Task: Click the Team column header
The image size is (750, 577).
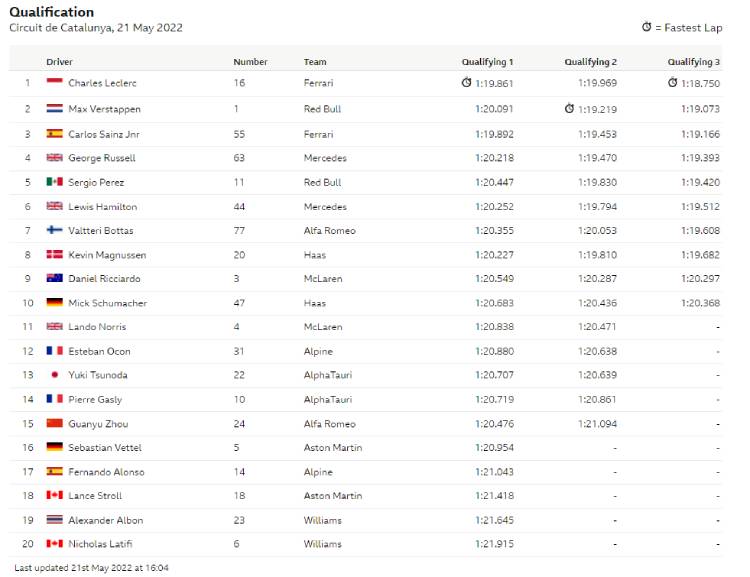Action: pyautogui.click(x=315, y=62)
